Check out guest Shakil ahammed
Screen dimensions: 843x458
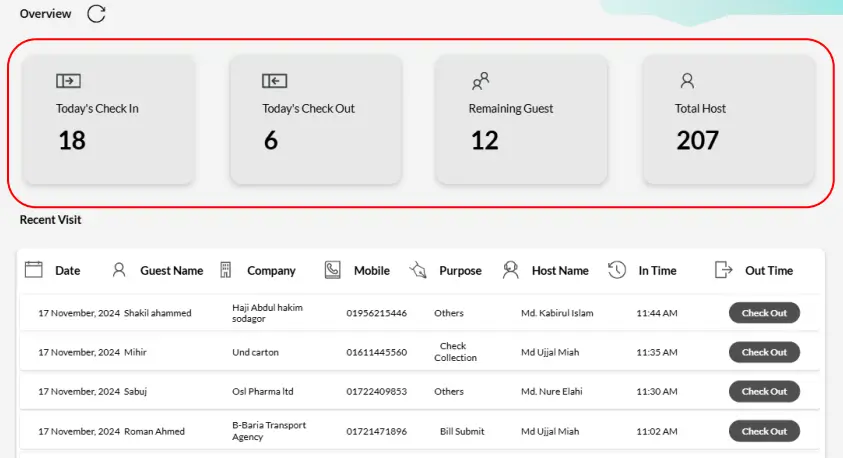pos(764,313)
